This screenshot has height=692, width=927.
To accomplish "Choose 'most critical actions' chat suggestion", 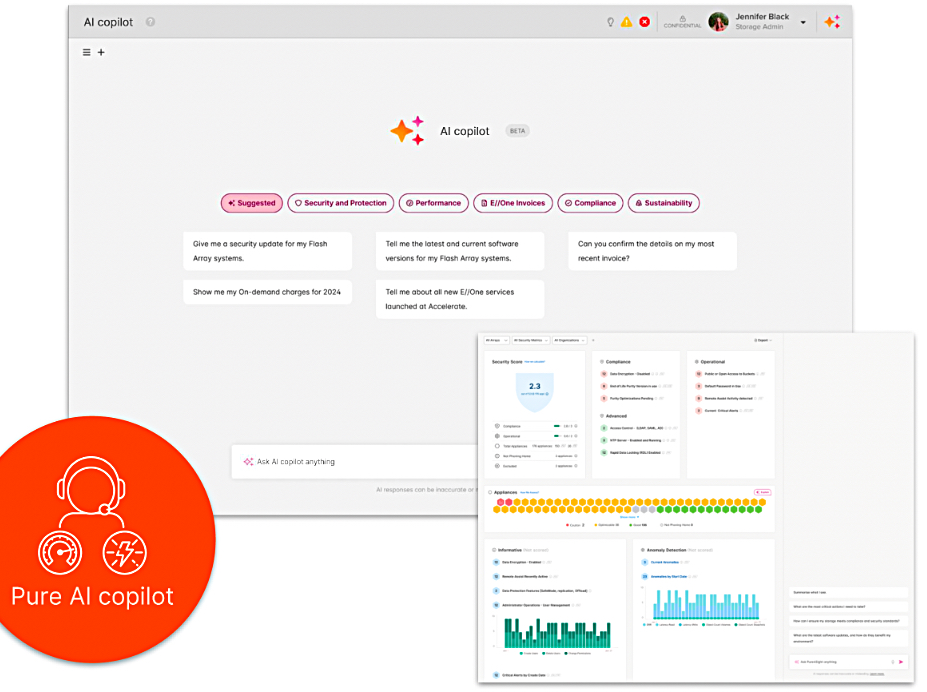I will coord(848,606).
